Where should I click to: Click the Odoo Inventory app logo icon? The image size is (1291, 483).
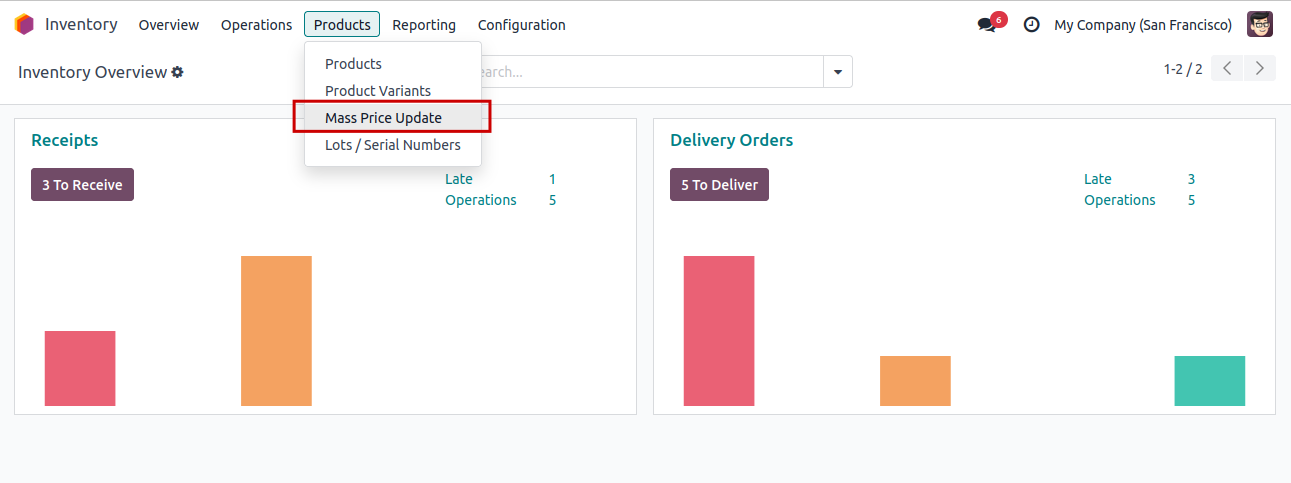[24, 24]
